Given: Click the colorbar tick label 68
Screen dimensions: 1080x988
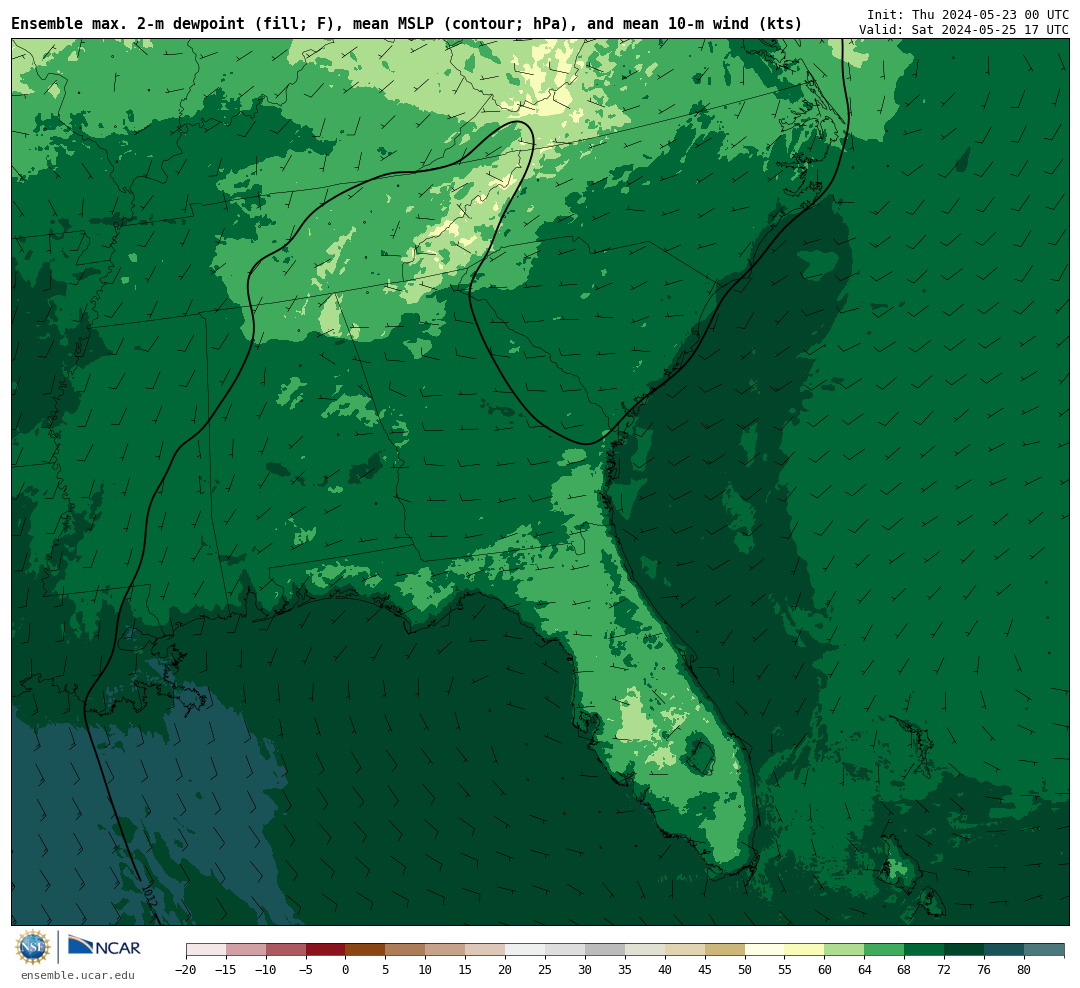Looking at the screenshot, I should [x=905, y=969].
